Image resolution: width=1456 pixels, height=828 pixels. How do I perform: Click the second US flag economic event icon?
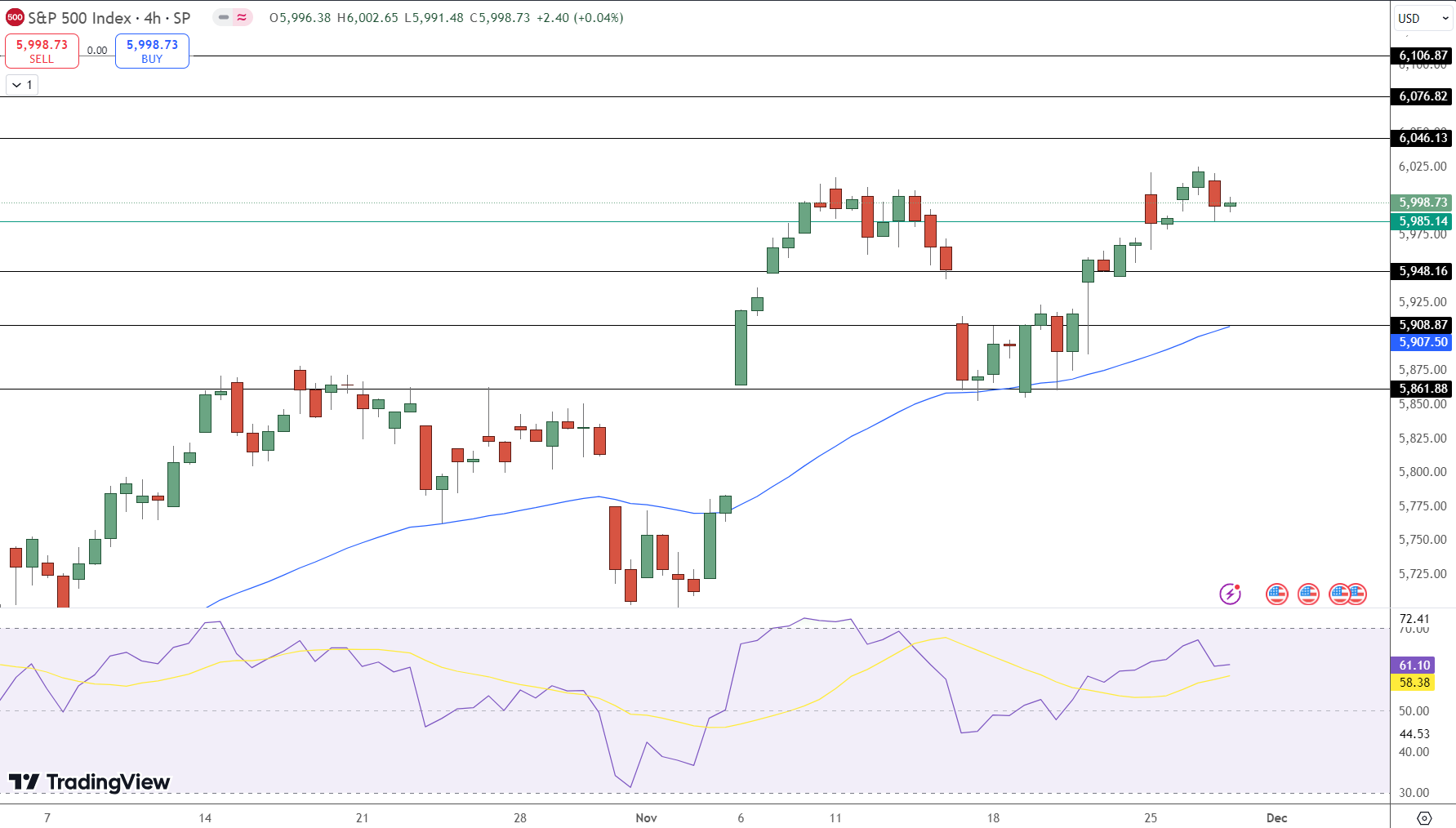(1308, 594)
